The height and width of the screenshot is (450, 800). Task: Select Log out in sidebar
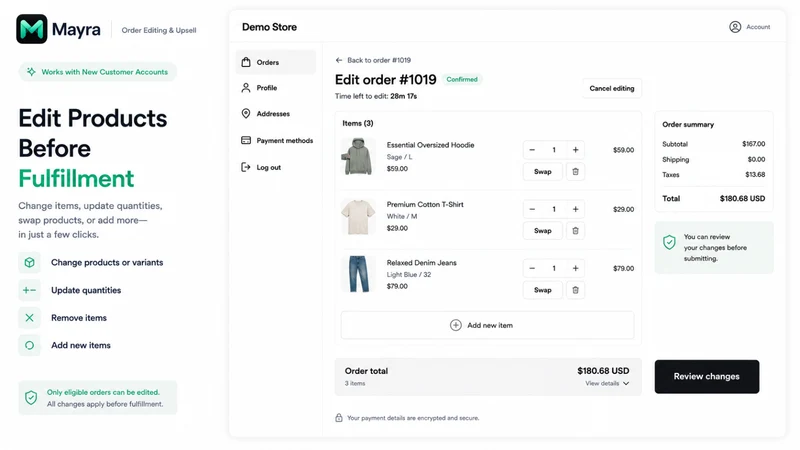click(276, 167)
